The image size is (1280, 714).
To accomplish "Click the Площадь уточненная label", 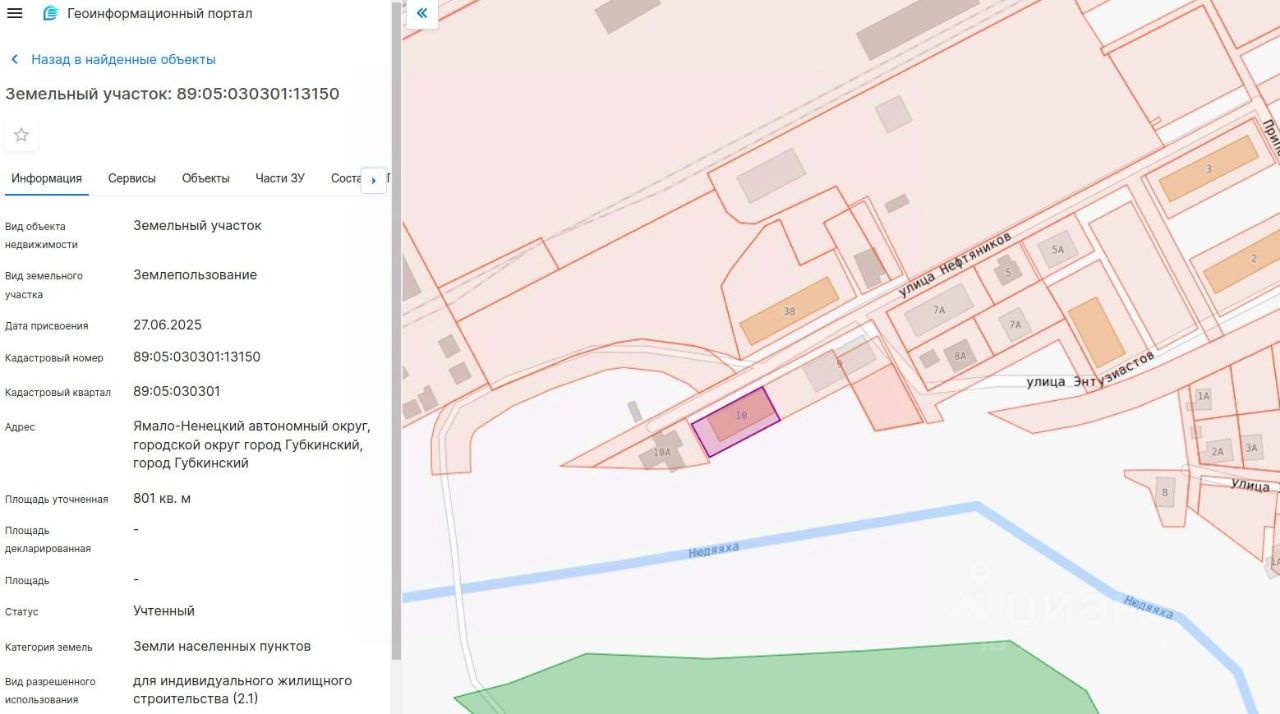I will [x=56, y=499].
